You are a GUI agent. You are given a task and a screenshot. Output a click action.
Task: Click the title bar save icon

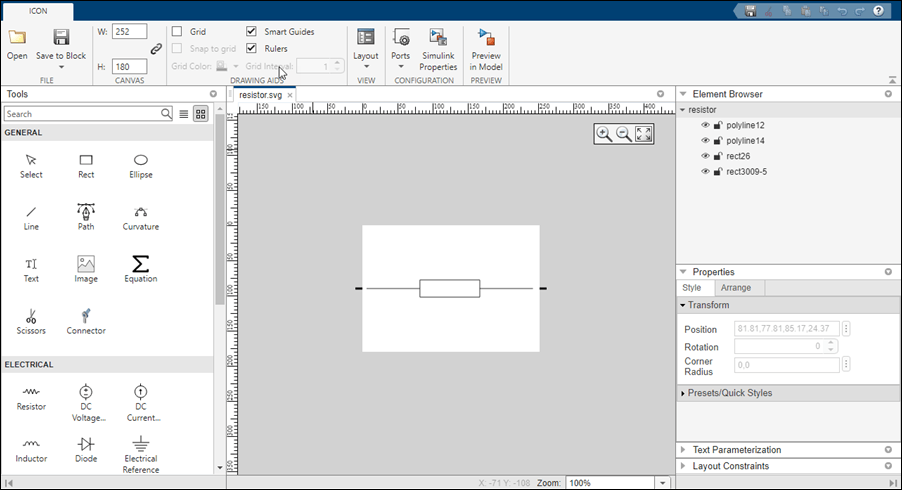[x=750, y=11]
